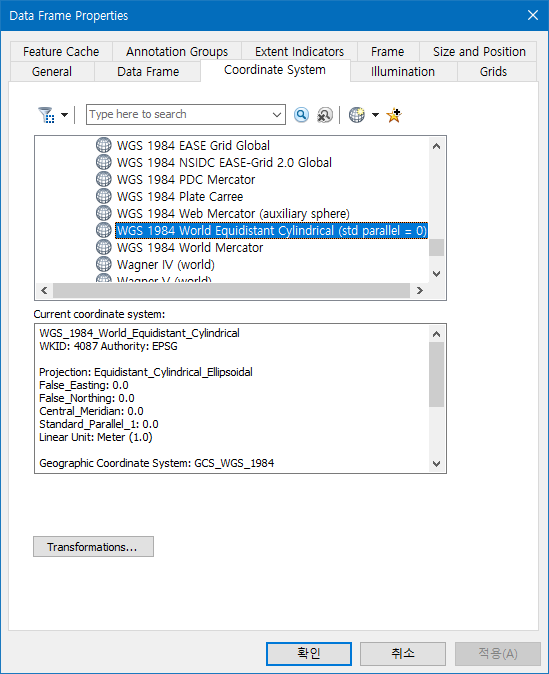The image size is (549, 674).
Task: Switch to the Illumination tab
Action: 403,71
